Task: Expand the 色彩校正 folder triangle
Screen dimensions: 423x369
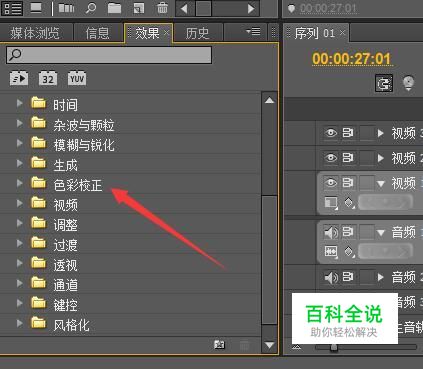Action: [x=20, y=183]
